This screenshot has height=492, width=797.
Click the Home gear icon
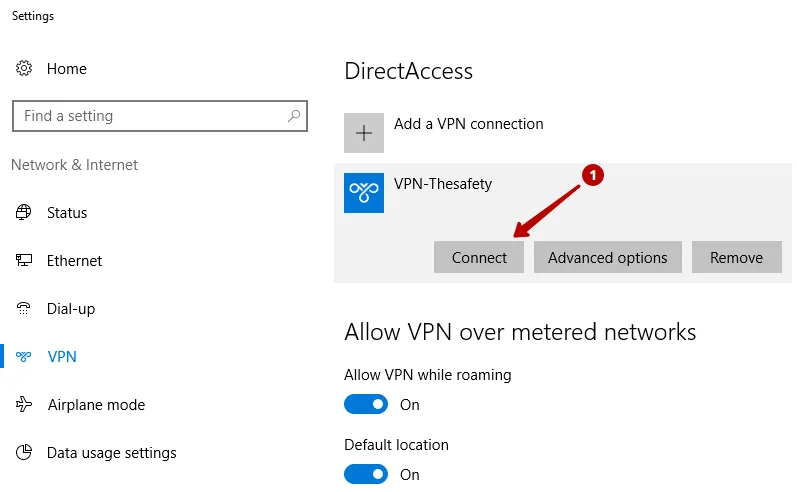pos(24,68)
